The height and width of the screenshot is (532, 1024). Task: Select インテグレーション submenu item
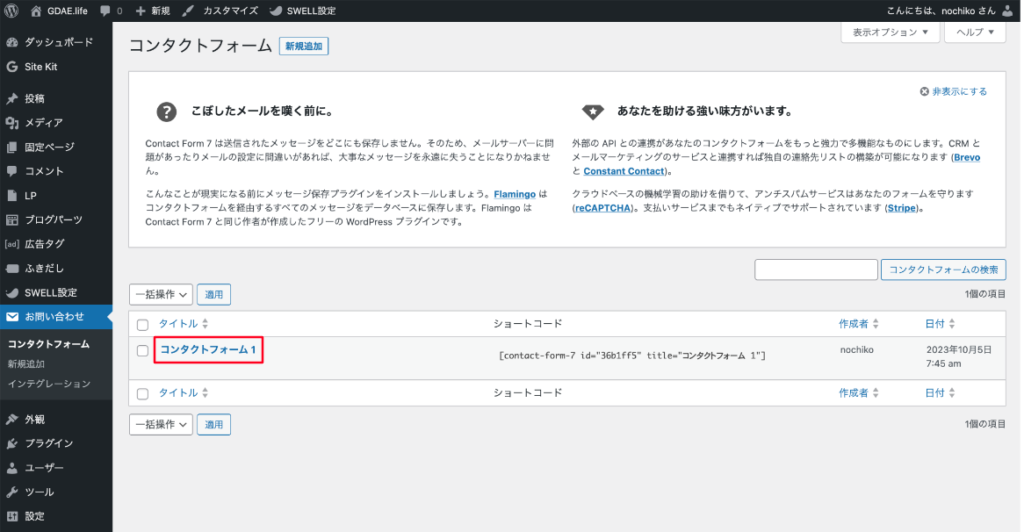click(49, 384)
